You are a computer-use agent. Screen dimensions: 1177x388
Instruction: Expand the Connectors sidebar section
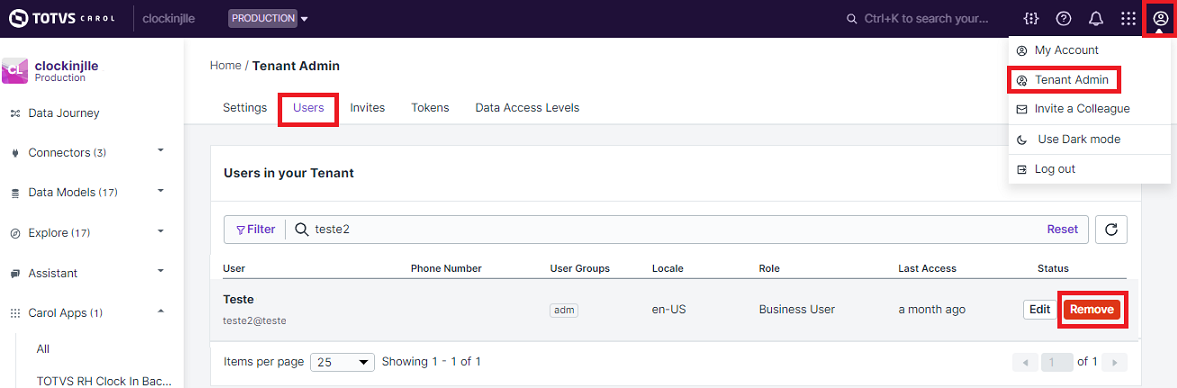point(161,151)
